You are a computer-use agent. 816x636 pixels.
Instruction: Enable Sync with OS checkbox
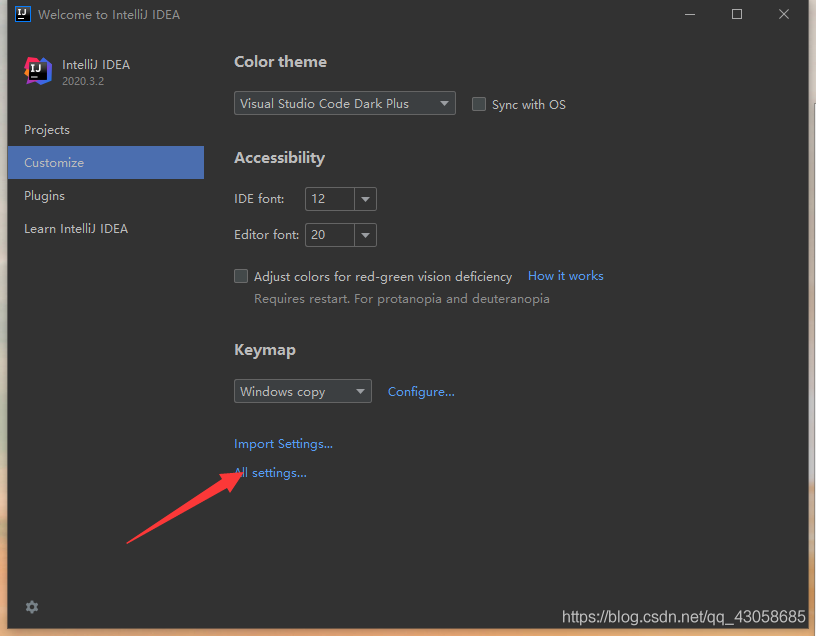(x=479, y=104)
